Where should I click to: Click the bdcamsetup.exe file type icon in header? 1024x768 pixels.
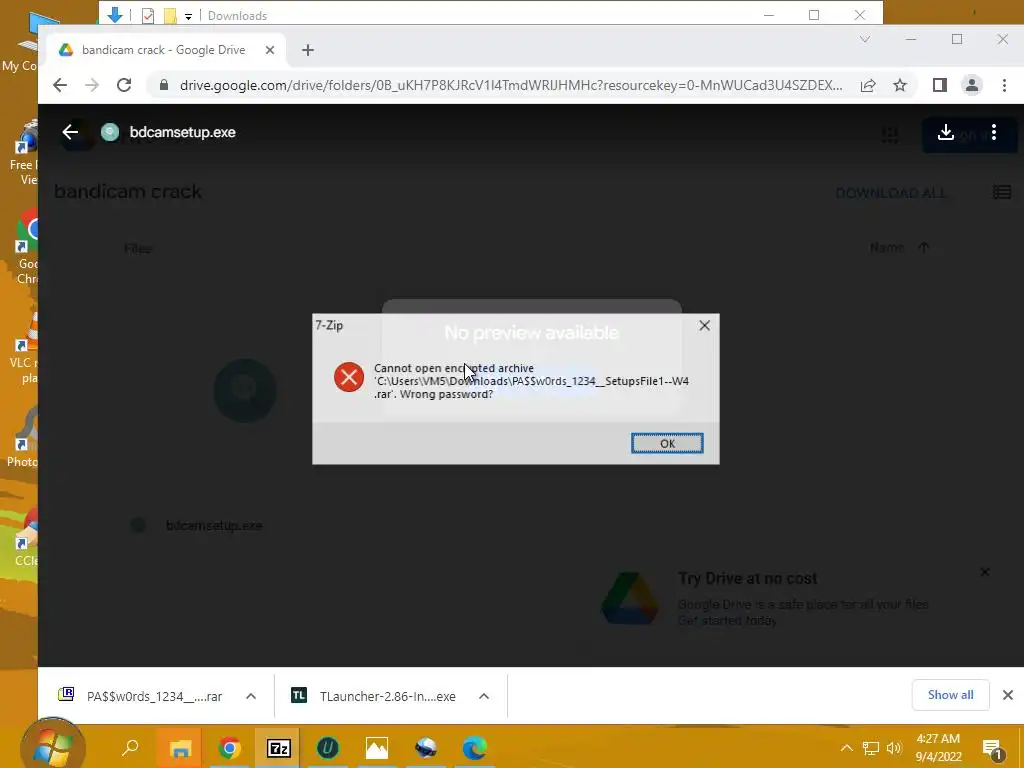click(x=110, y=132)
